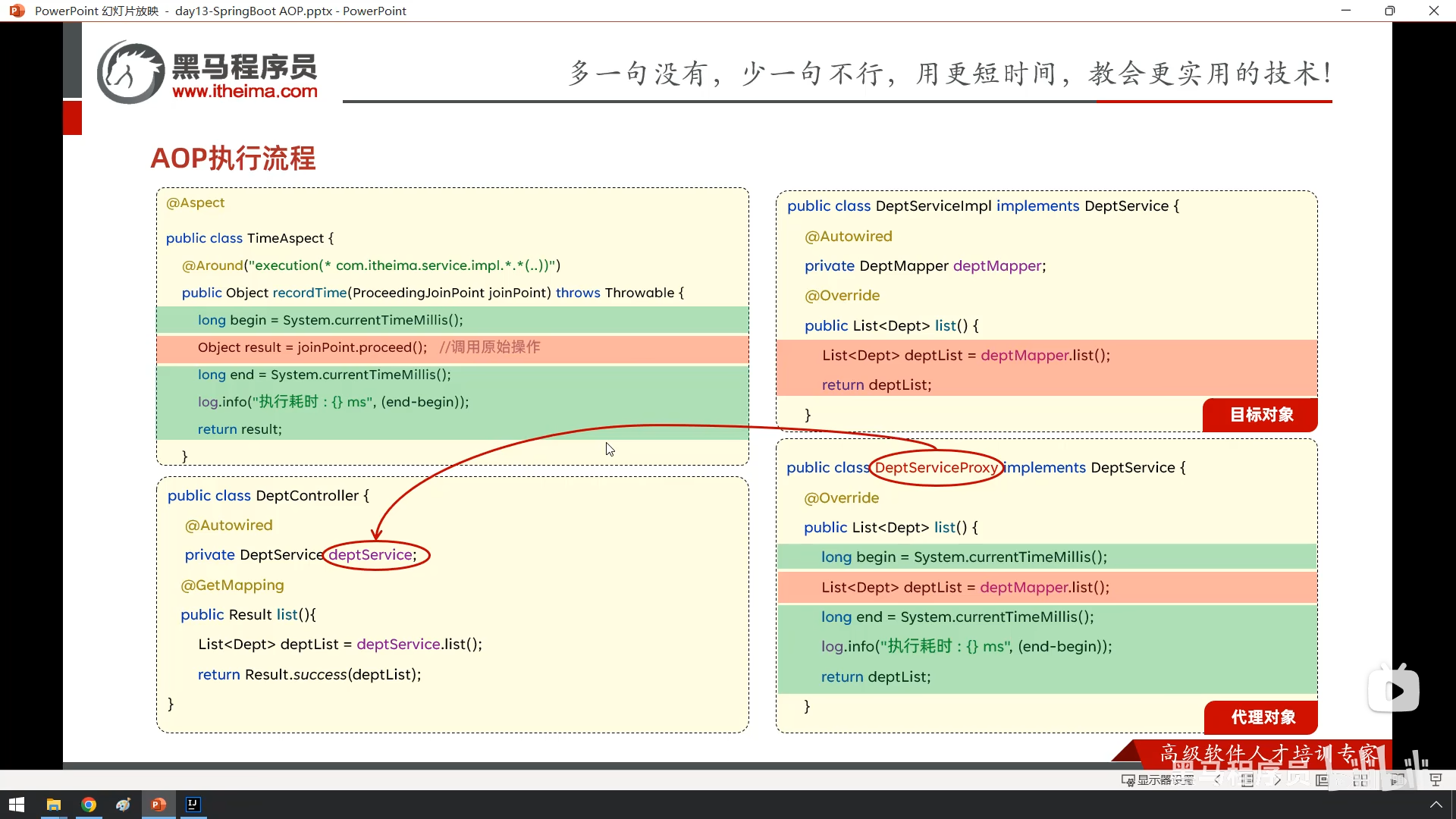Viewport: 1456px width, 819px height.
Task: Click the 'public class TimeAspect {' line
Action: (x=249, y=238)
